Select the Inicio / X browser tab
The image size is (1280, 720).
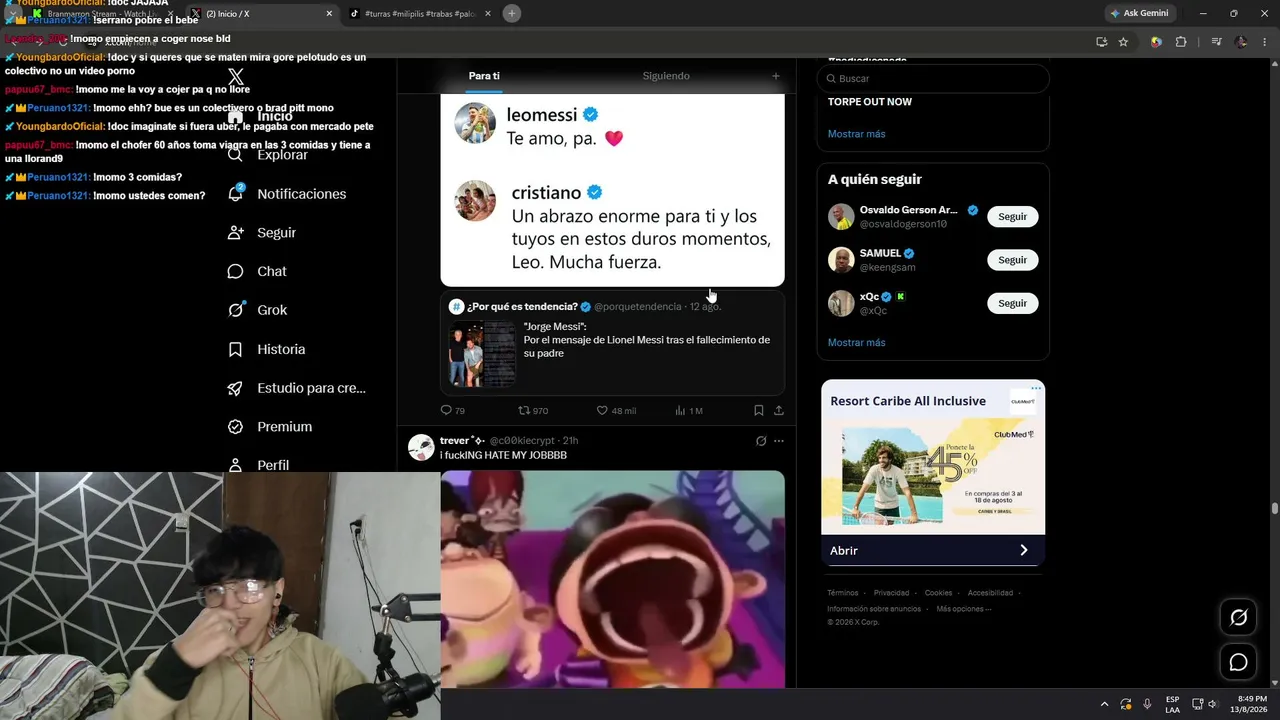point(262,13)
